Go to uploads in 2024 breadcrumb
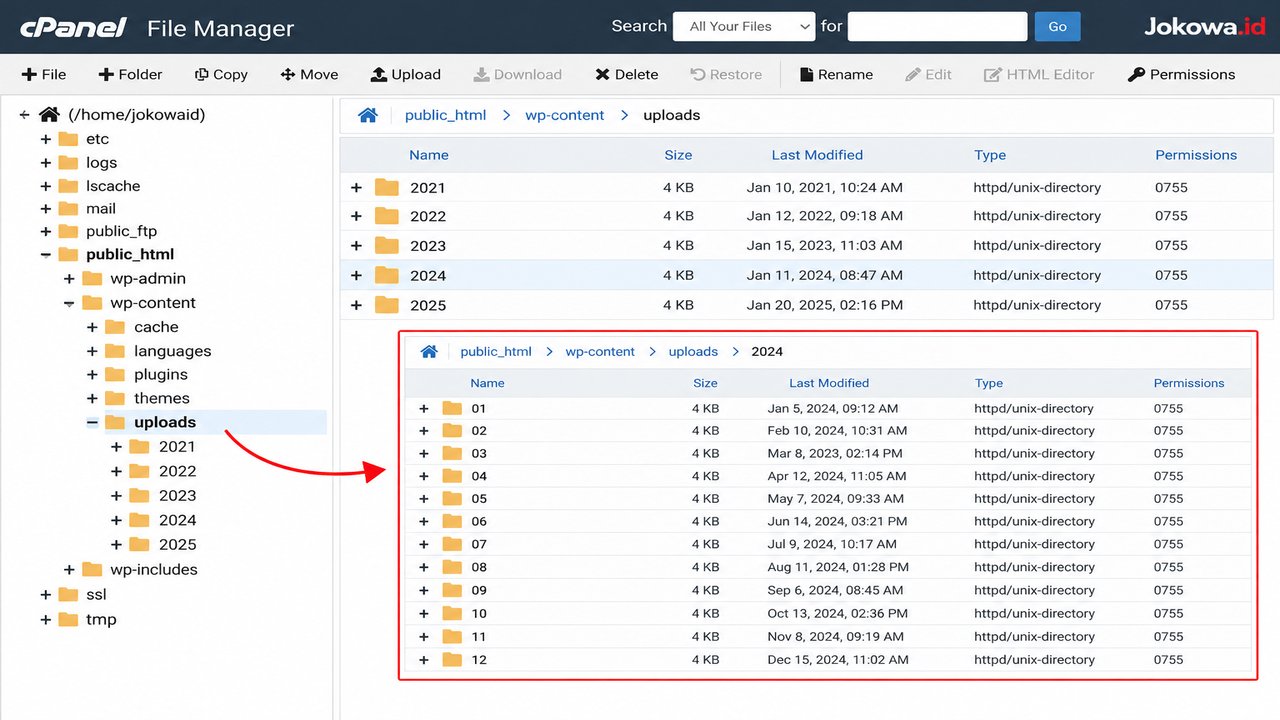This screenshot has height=720, width=1280. click(x=693, y=351)
